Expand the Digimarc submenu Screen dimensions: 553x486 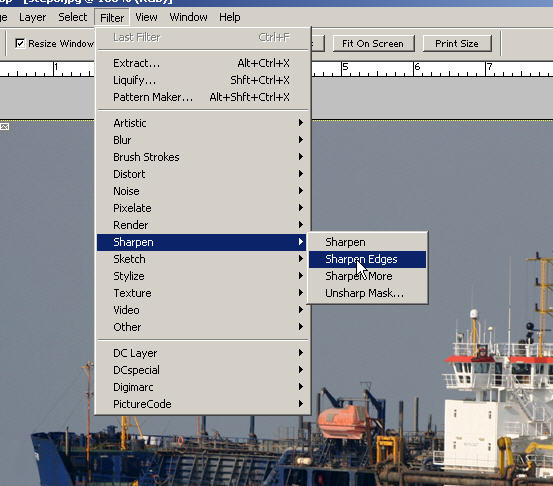click(x=201, y=387)
